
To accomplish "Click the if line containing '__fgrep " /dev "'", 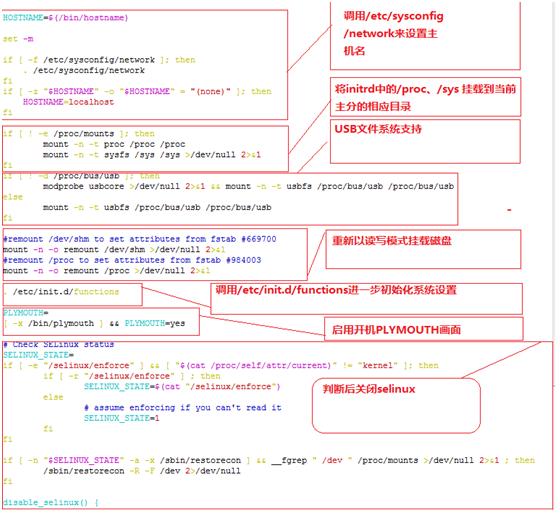I will 269,460.
